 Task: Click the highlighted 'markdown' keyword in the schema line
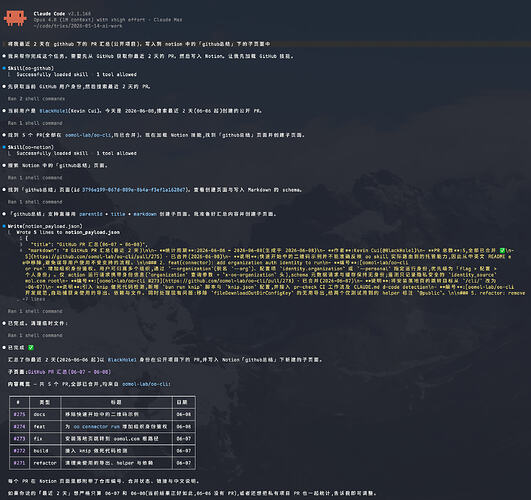[145, 214]
